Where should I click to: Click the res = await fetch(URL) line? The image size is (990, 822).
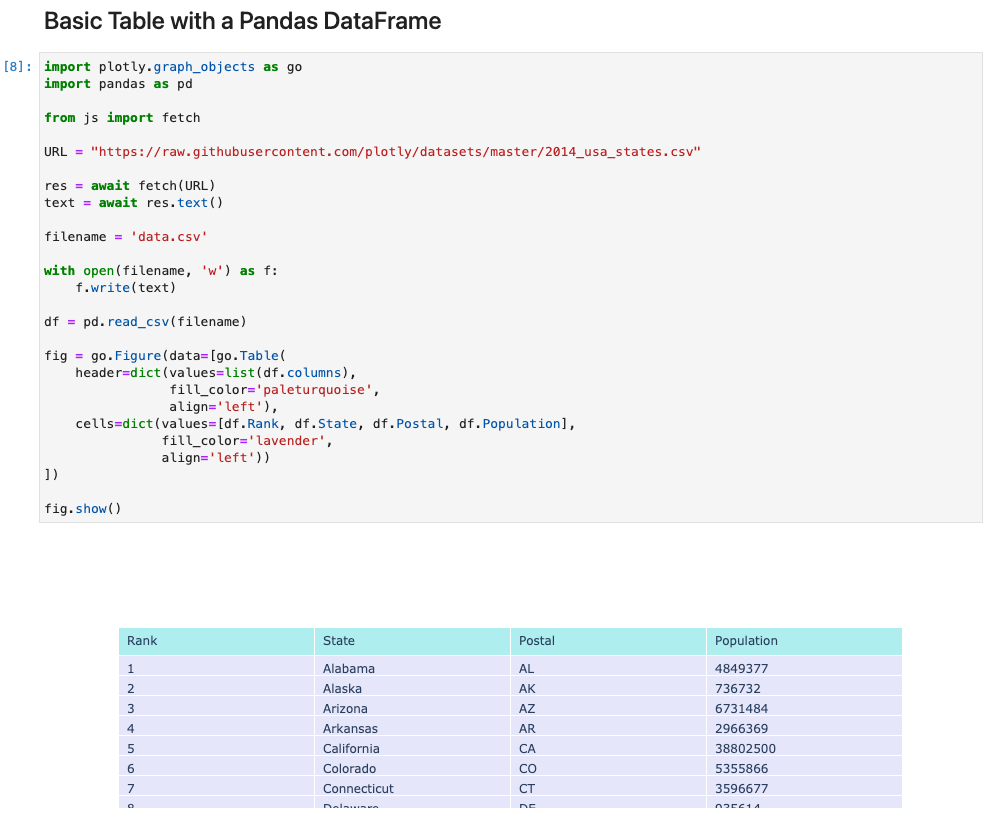pos(130,186)
